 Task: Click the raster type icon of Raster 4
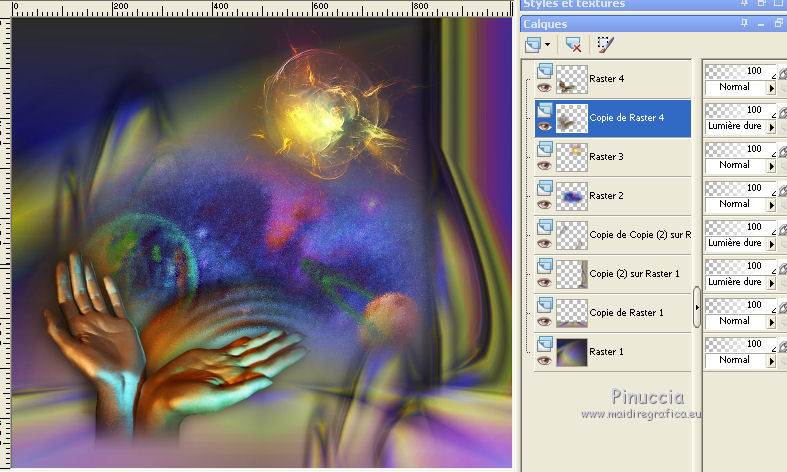pos(545,71)
